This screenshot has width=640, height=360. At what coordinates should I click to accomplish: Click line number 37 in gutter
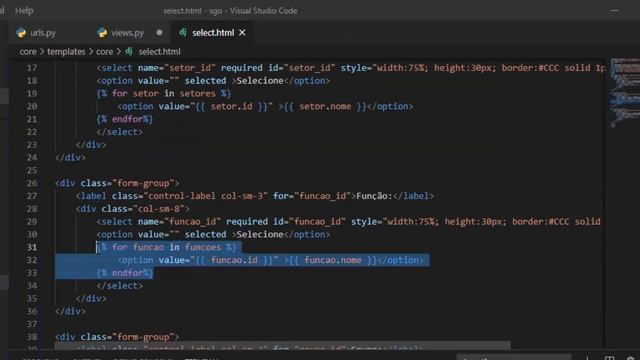pos(32,324)
